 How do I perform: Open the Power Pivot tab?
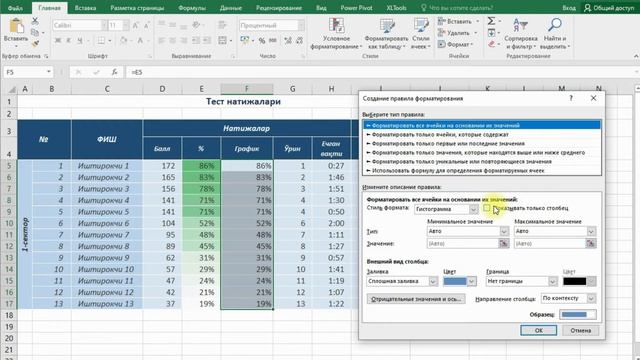(x=356, y=8)
